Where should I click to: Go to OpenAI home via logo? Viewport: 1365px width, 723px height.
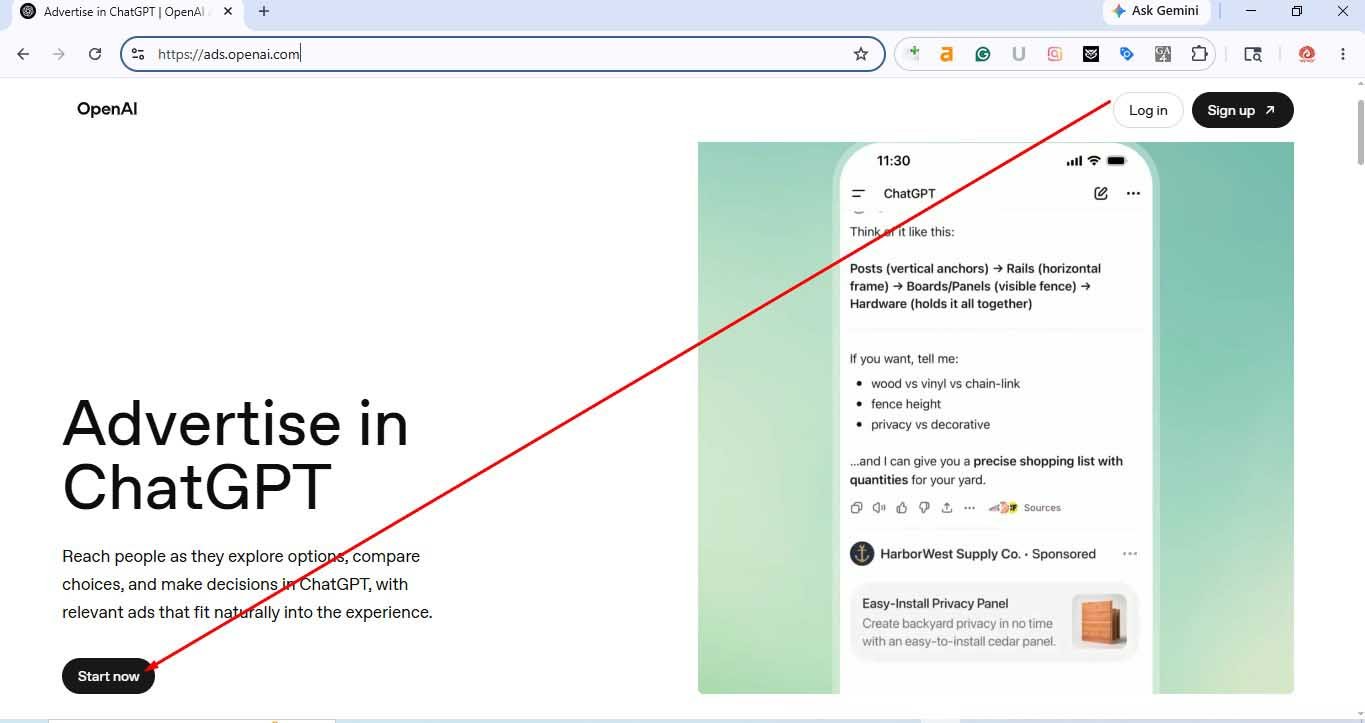[x=107, y=109]
